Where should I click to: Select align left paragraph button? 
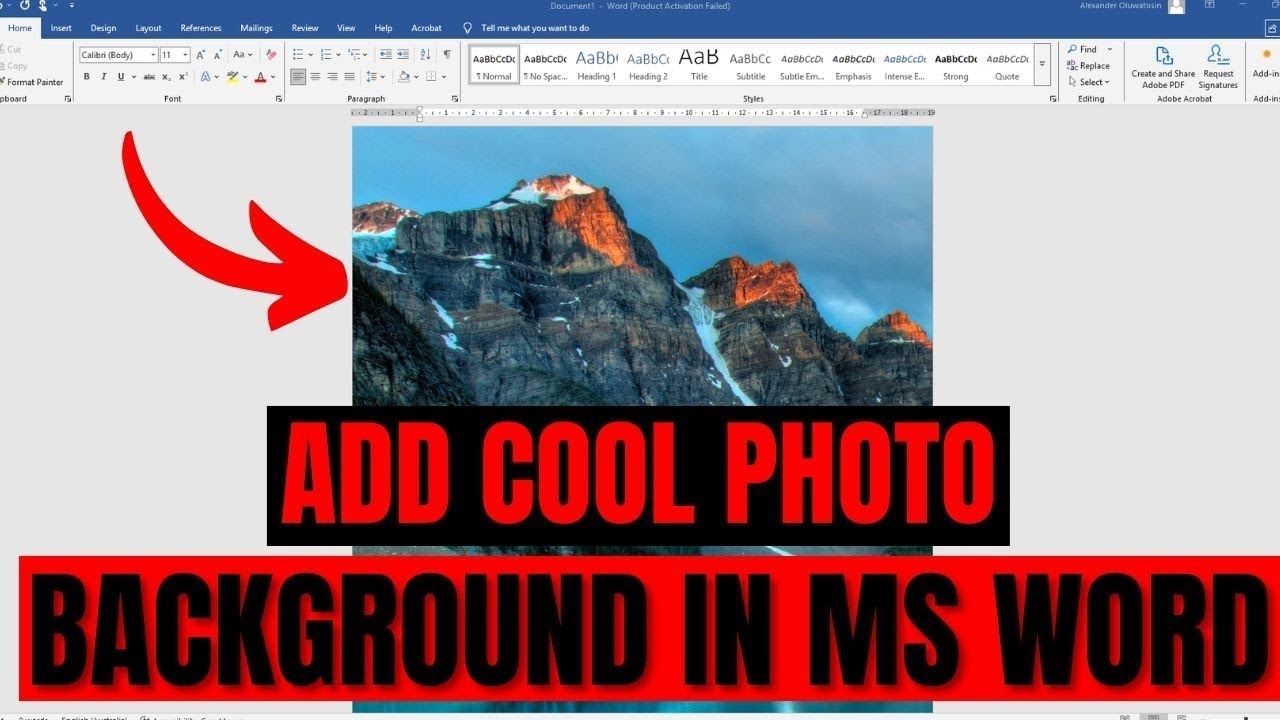pos(298,77)
